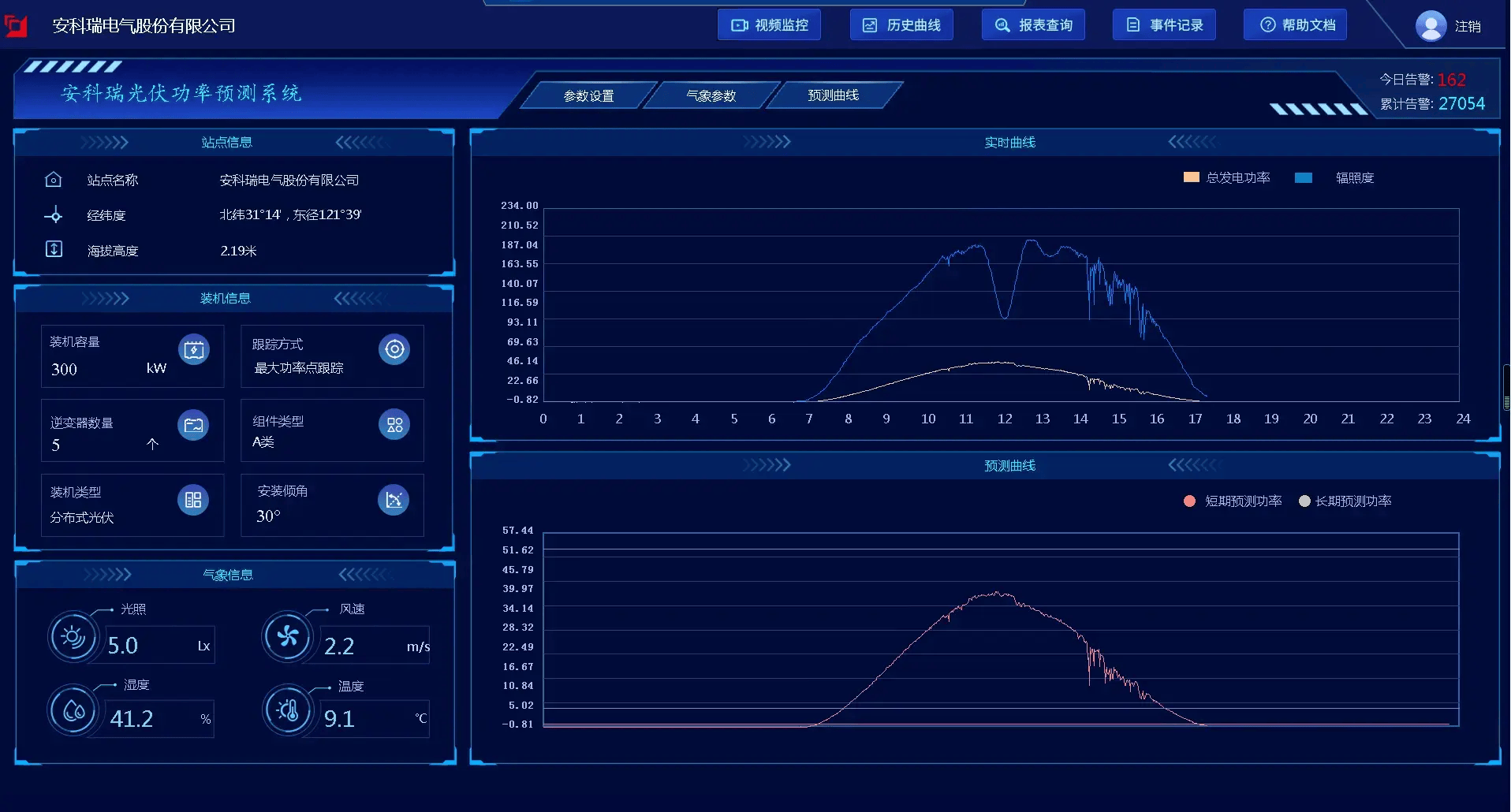The height and width of the screenshot is (812, 1511).
Task: Click the 经纬度 location icon
Action: (x=54, y=215)
